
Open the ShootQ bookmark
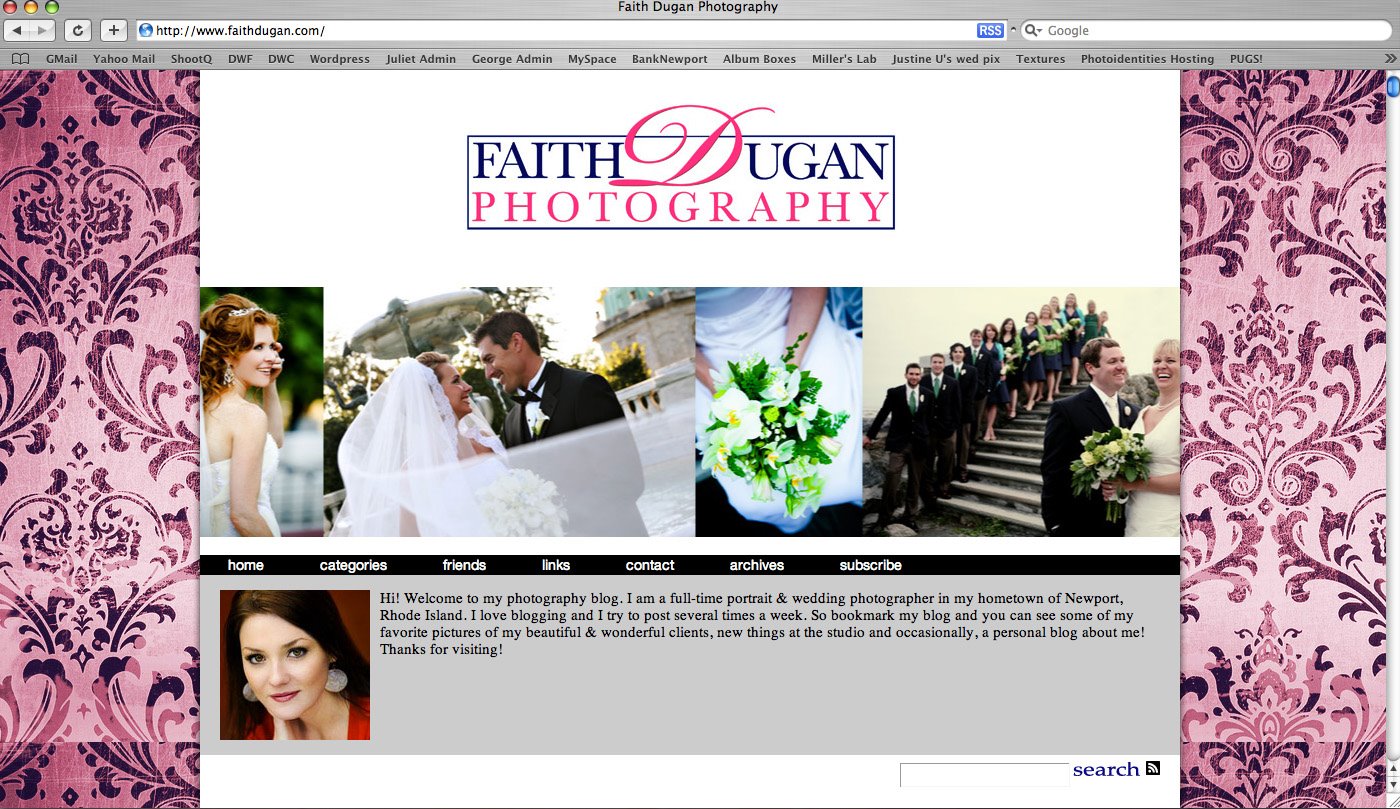coord(191,59)
